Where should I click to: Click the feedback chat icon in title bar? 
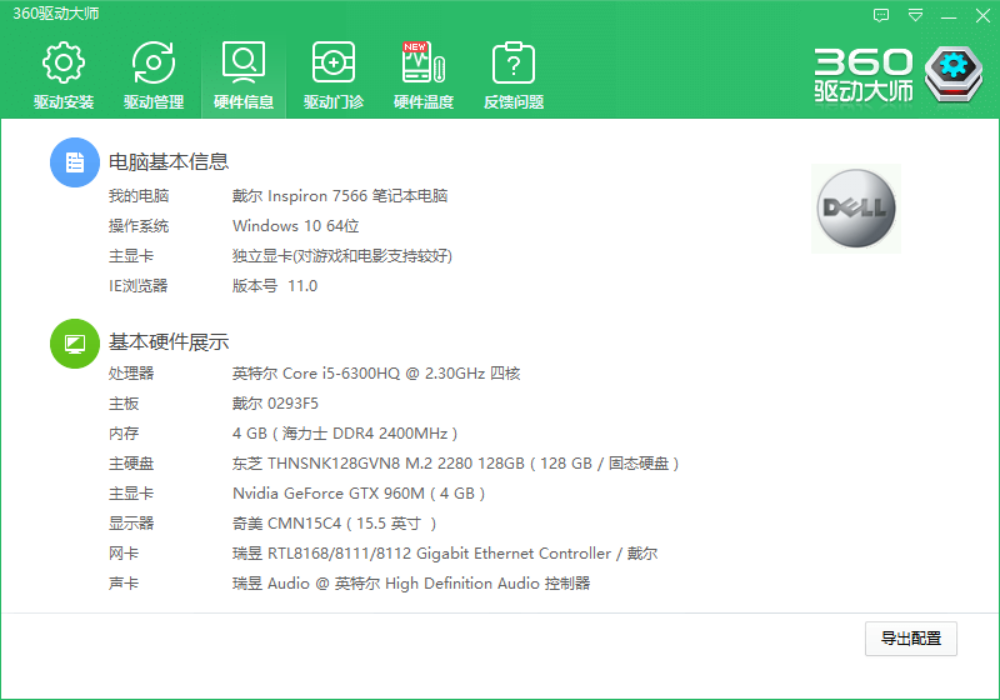[881, 15]
